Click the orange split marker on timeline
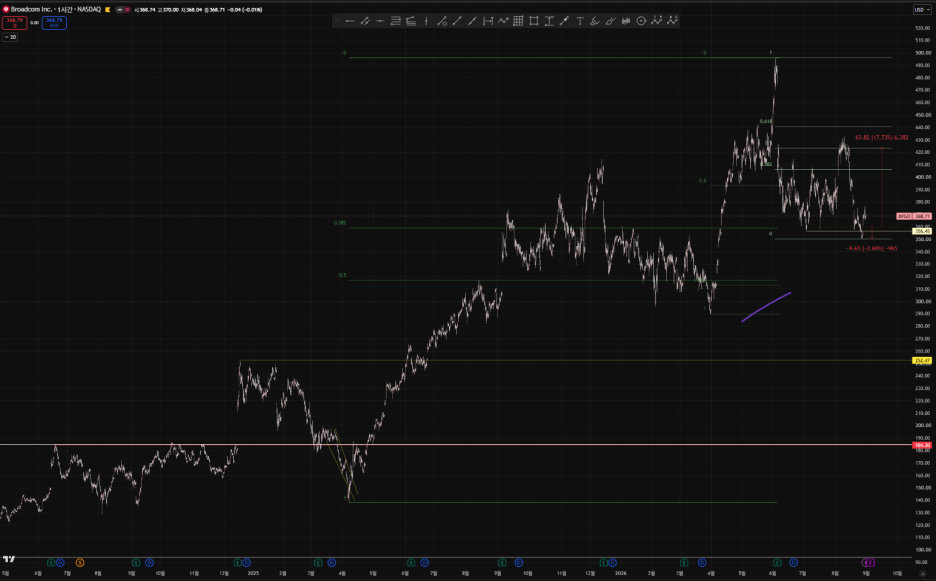 coord(79,562)
